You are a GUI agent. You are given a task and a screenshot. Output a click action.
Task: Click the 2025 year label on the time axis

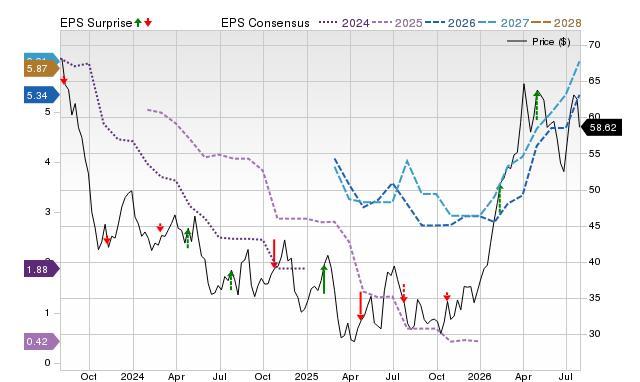point(307,376)
